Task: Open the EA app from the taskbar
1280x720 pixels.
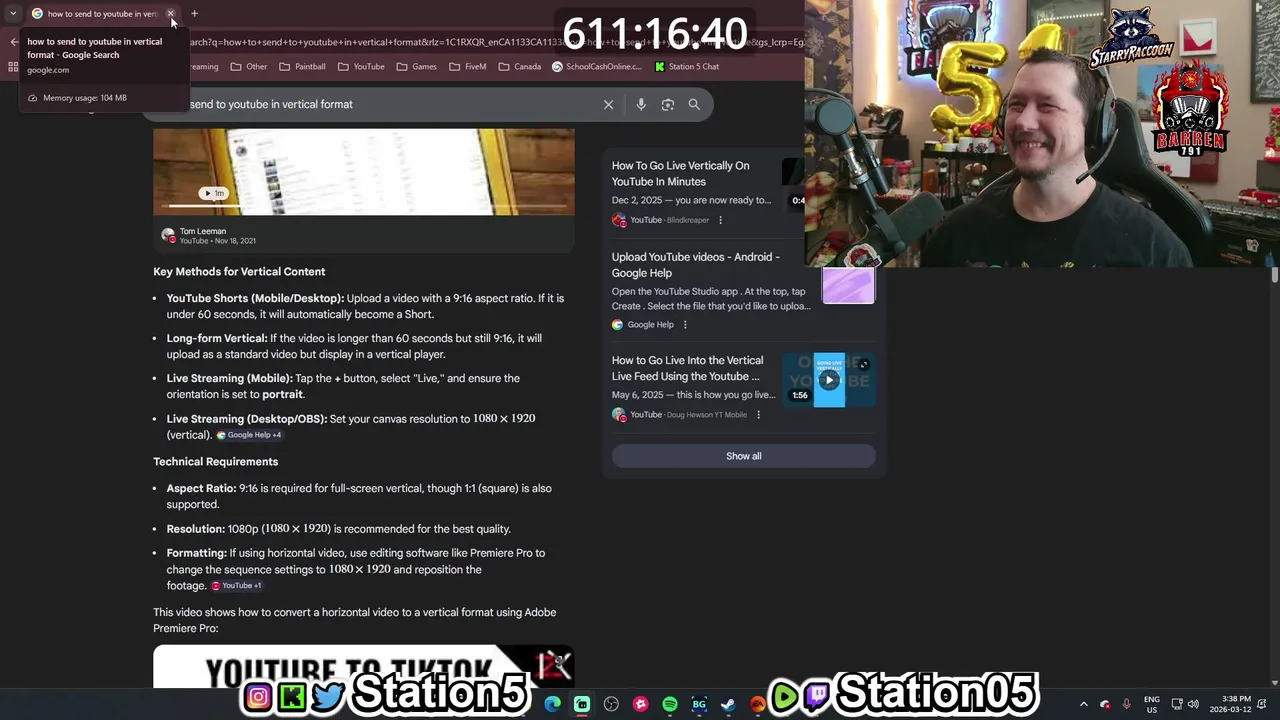Action: (x=758, y=704)
